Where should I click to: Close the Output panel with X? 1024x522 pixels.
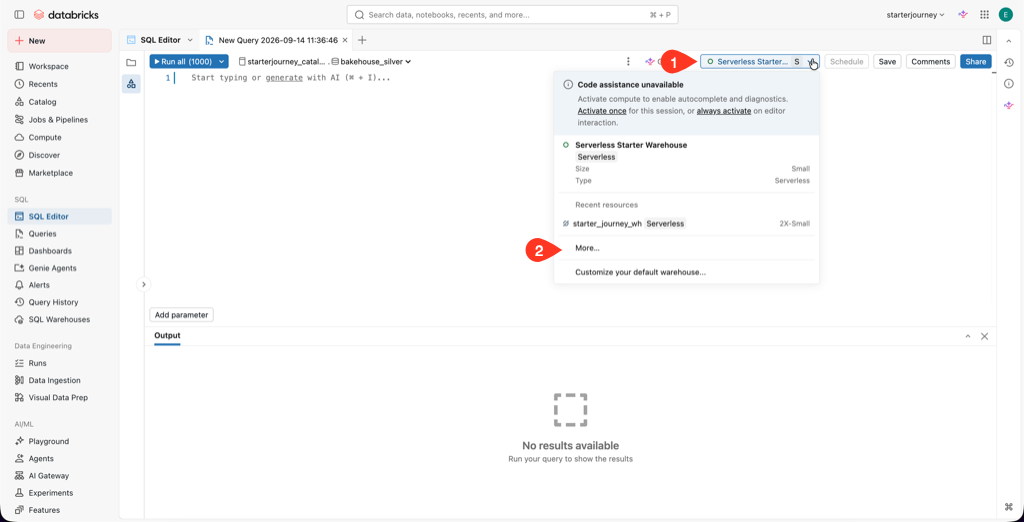tap(984, 336)
